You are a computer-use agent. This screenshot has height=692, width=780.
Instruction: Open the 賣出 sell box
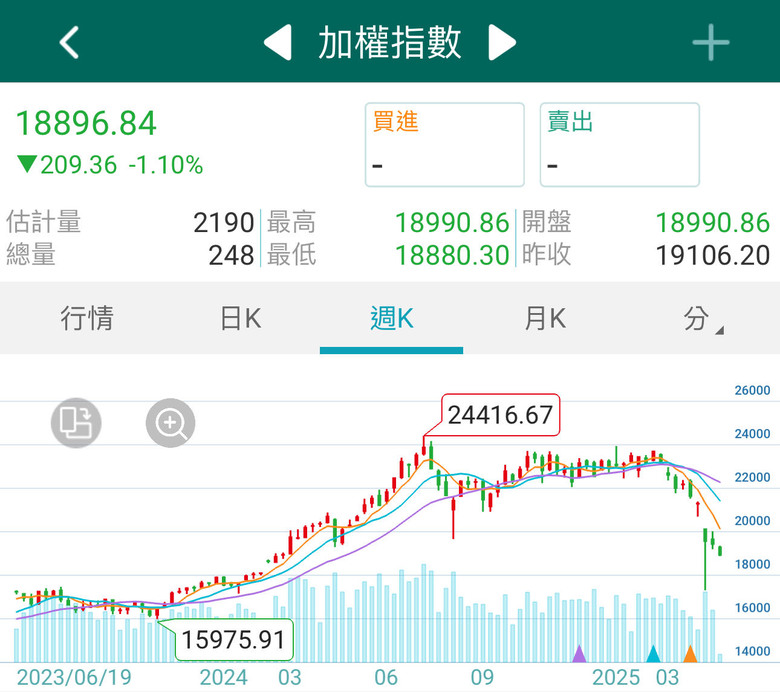[x=620, y=145]
